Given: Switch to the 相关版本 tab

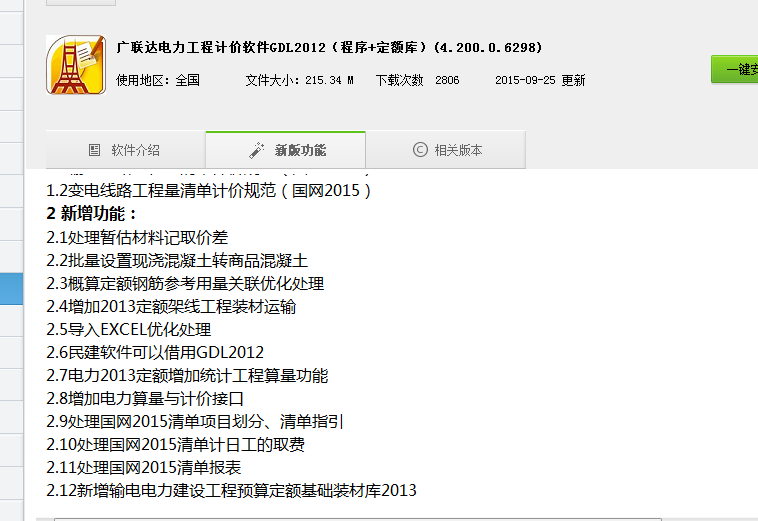Looking at the screenshot, I should click(x=446, y=150).
